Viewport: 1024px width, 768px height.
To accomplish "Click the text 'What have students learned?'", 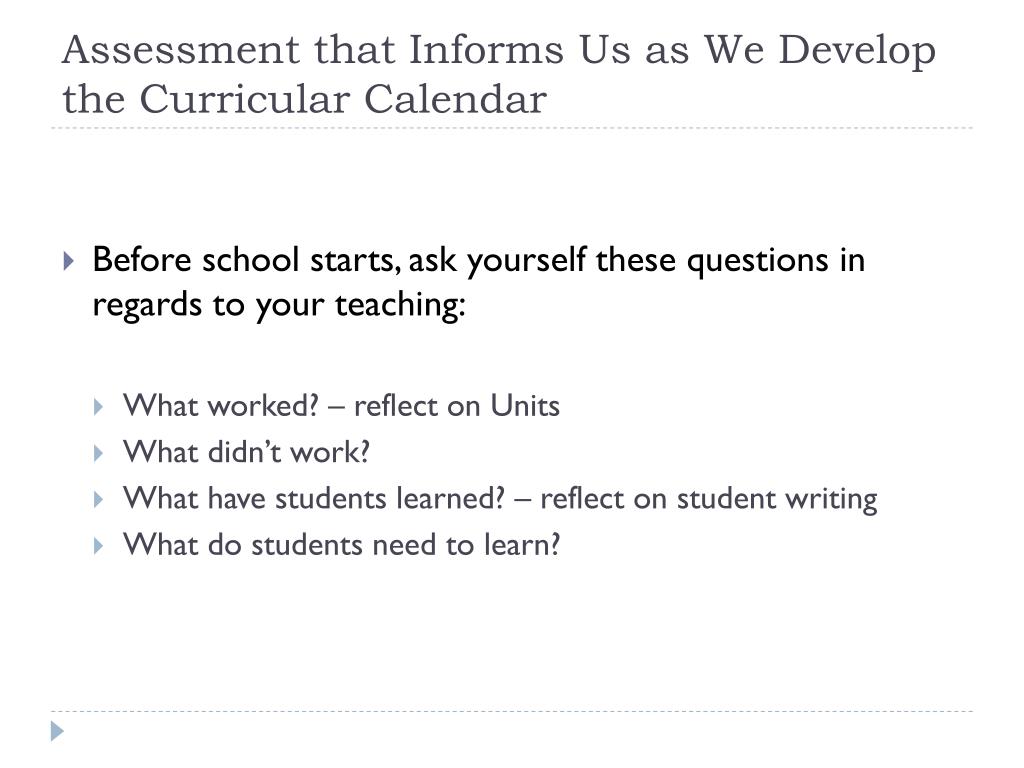I will (x=314, y=498).
